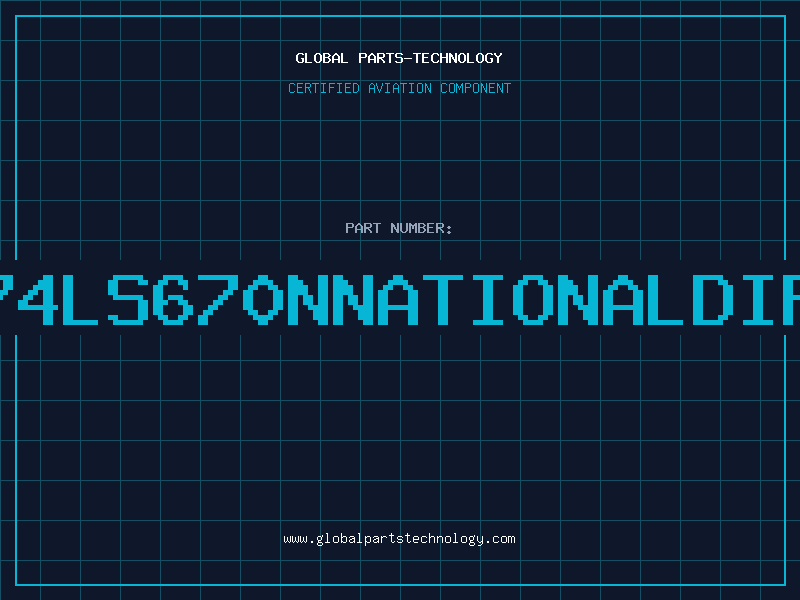The width and height of the screenshot is (800, 600).
Task: Click the PART NUMBER: label
Action: click(399, 228)
